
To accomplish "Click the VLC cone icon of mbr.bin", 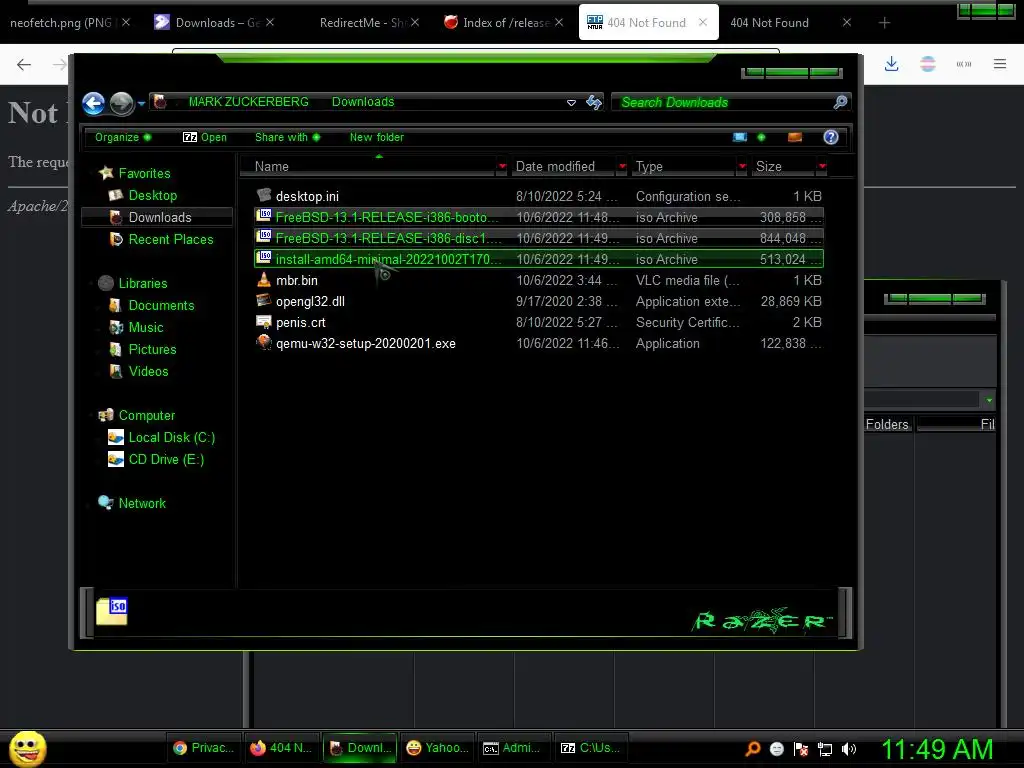I will click(x=264, y=280).
